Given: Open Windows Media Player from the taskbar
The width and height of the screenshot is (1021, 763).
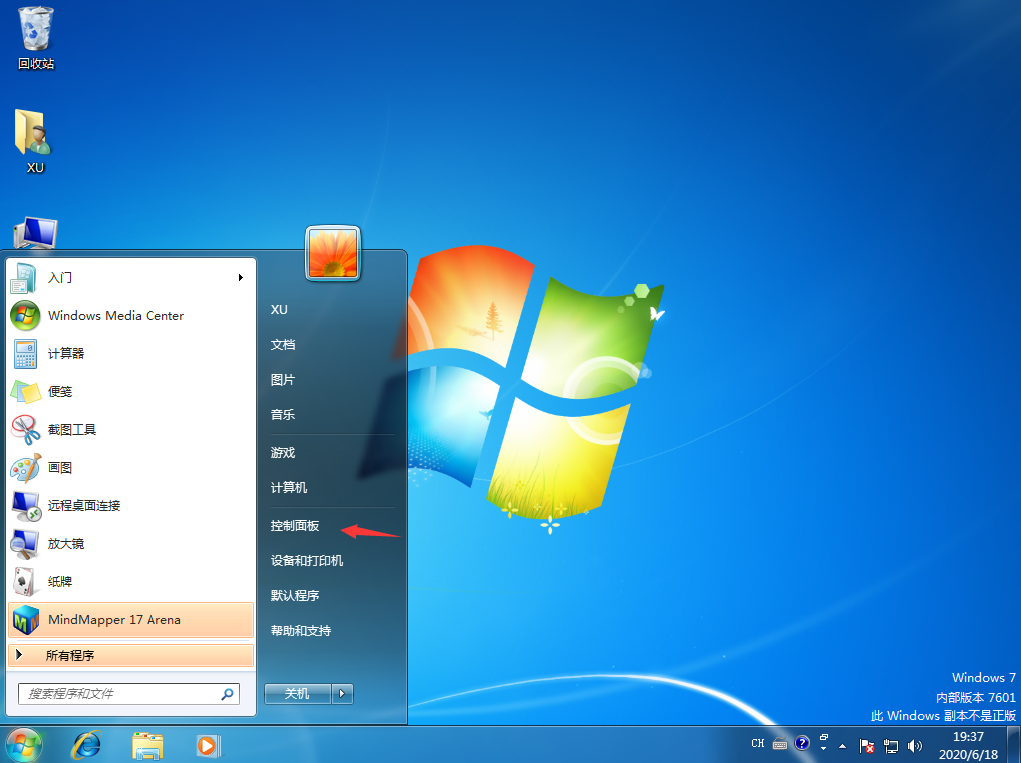Looking at the screenshot, I should [208, 745].
